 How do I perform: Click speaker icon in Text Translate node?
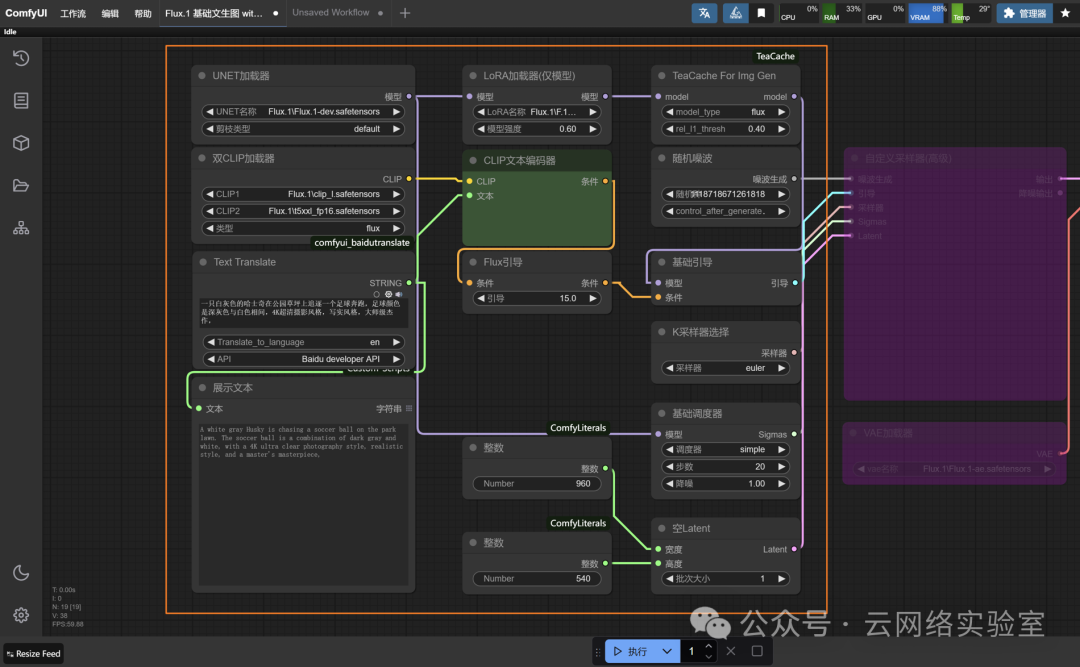pyautogui.click(x=399, y=294)
